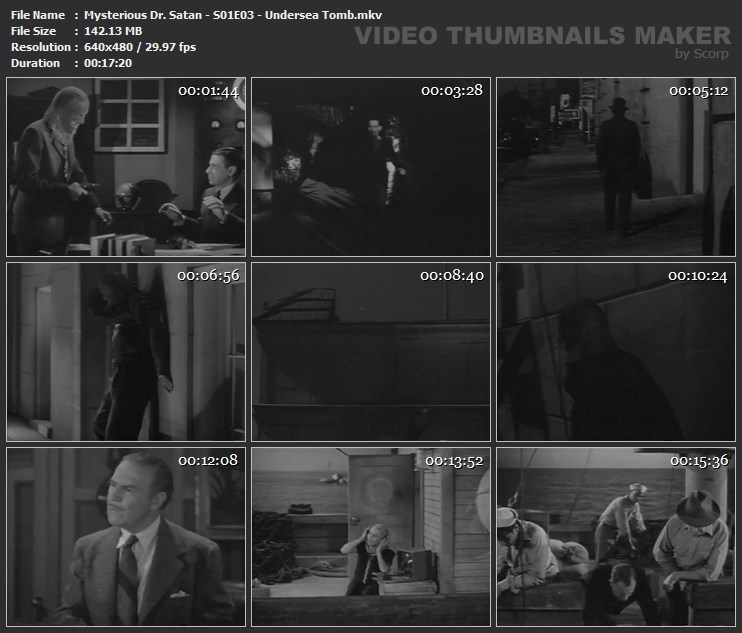Select the thumbnail at 00:08:40
The width and height of the screenshot is (742, 633).
point(371,352)
